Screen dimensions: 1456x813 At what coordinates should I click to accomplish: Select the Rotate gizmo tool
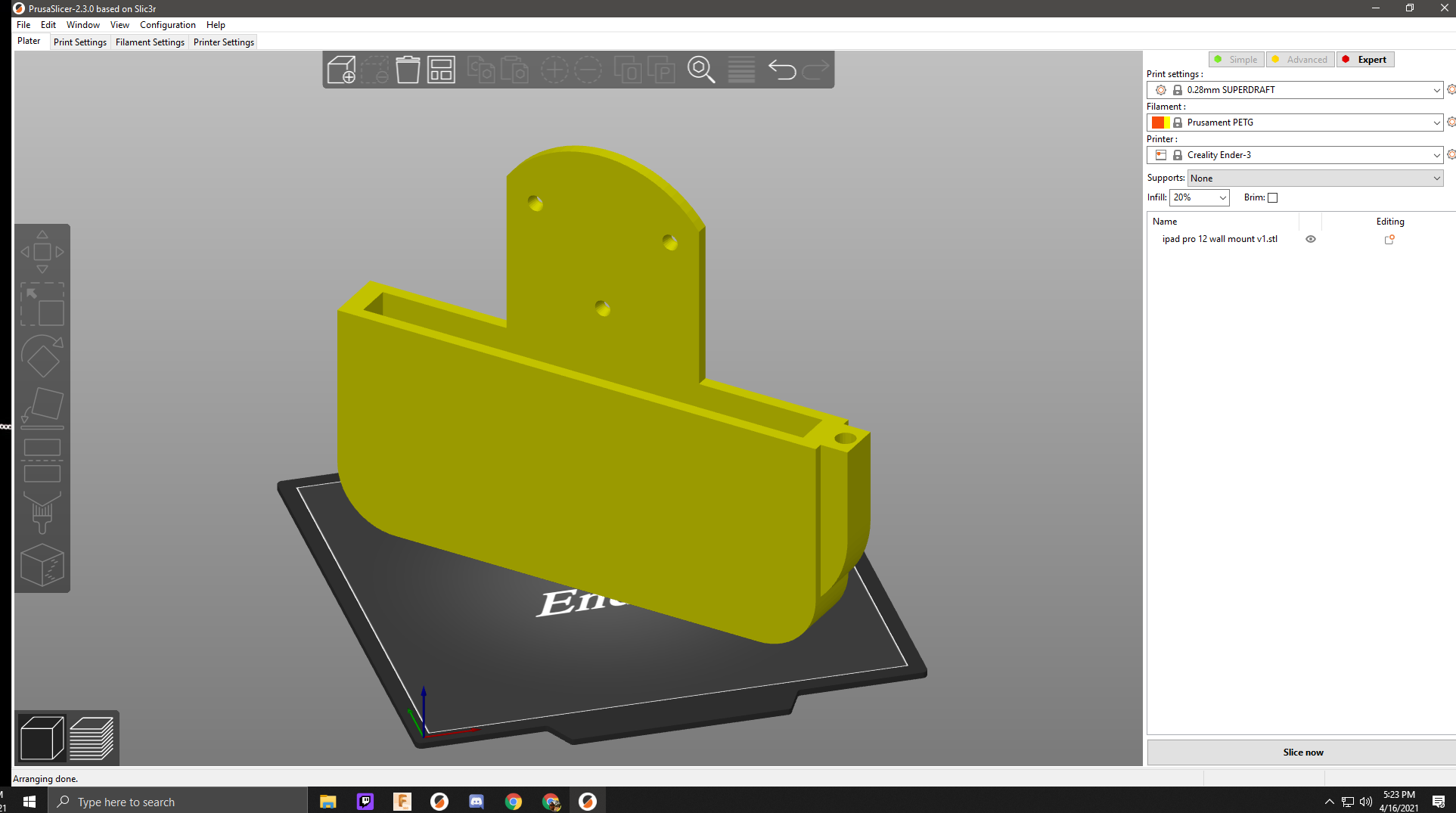(42, 356)
